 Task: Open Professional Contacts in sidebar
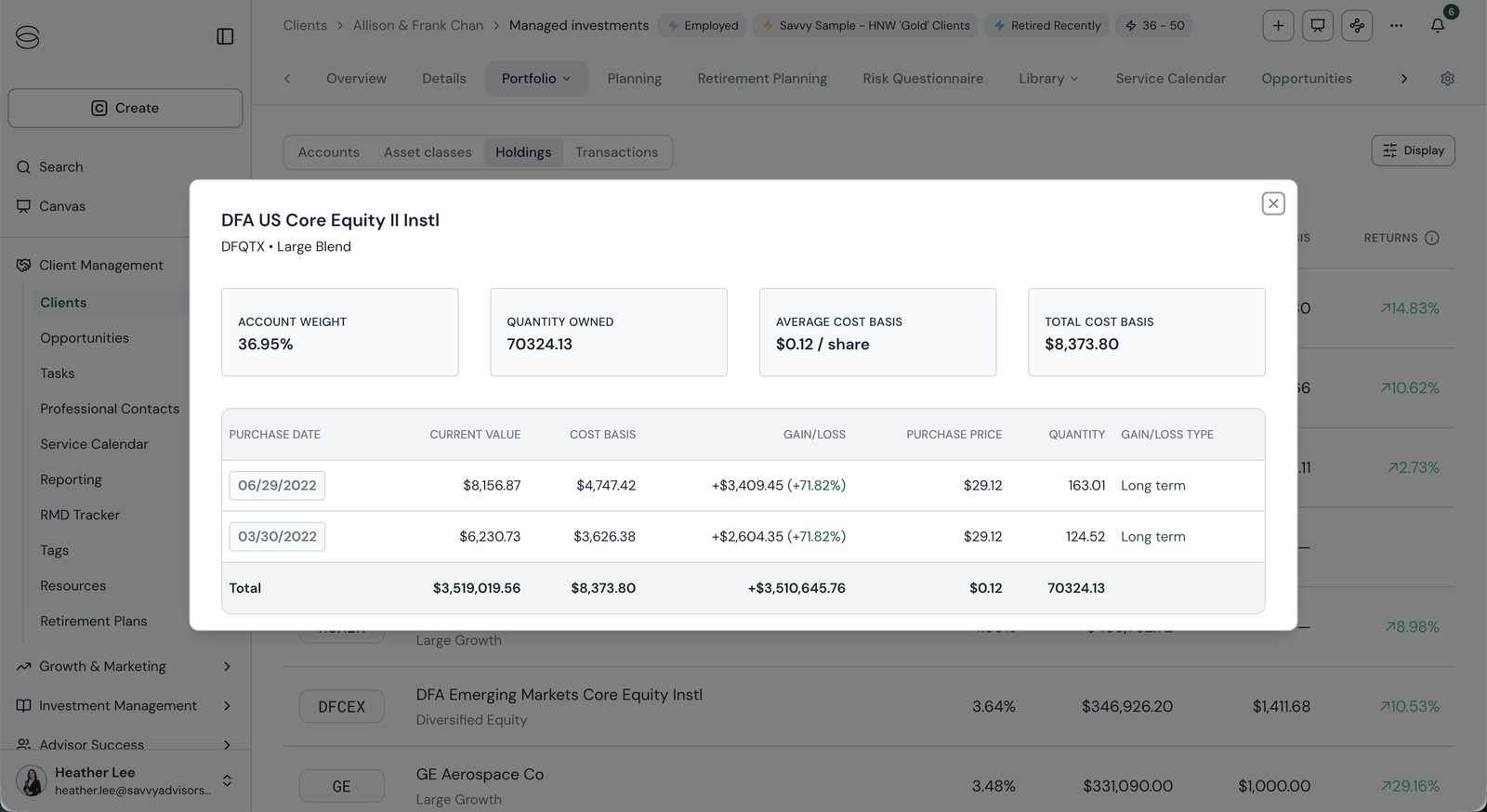110,409
